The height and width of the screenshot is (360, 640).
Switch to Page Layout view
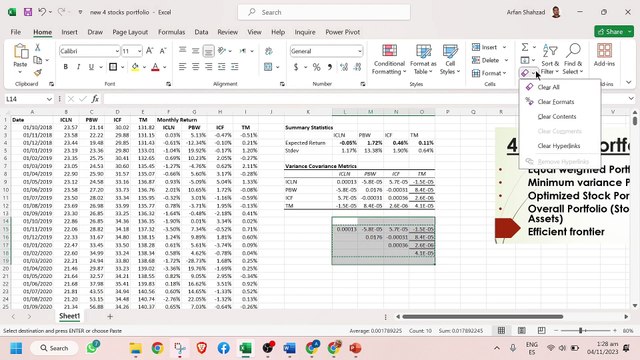tap(522, 330)
